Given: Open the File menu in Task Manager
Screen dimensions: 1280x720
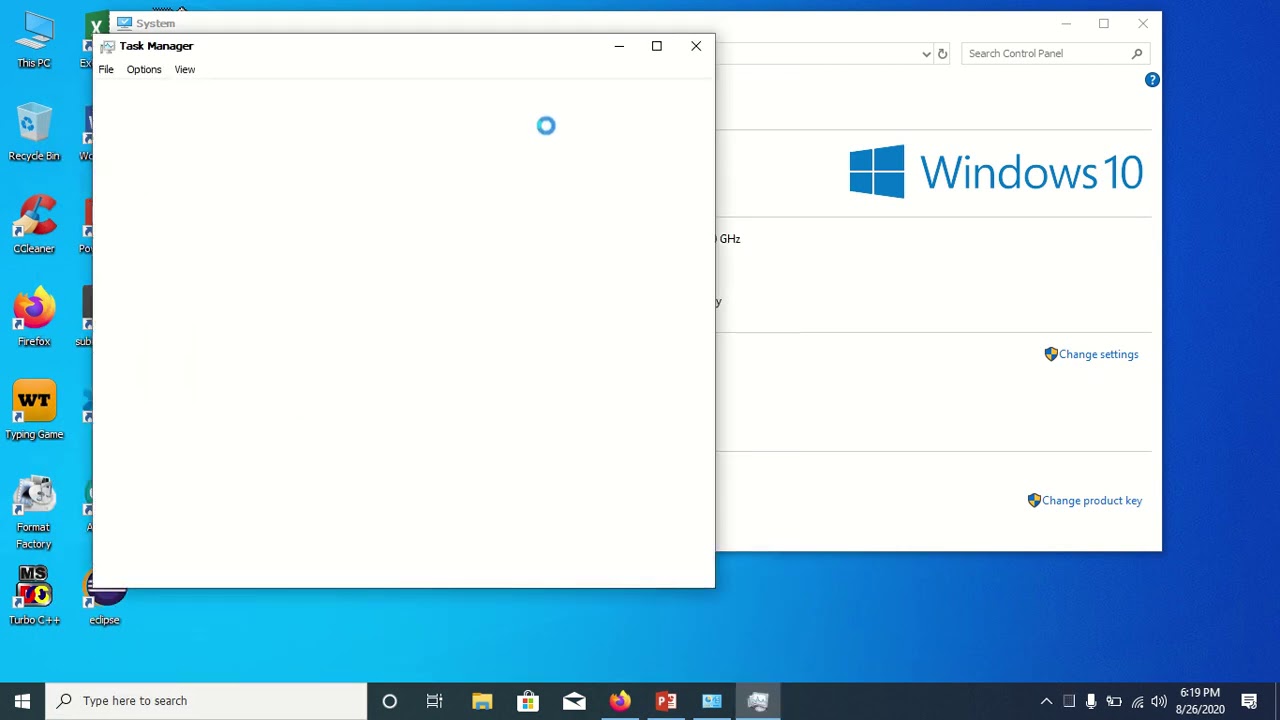Looking at the screenshot, I should (x=106, y=69).
